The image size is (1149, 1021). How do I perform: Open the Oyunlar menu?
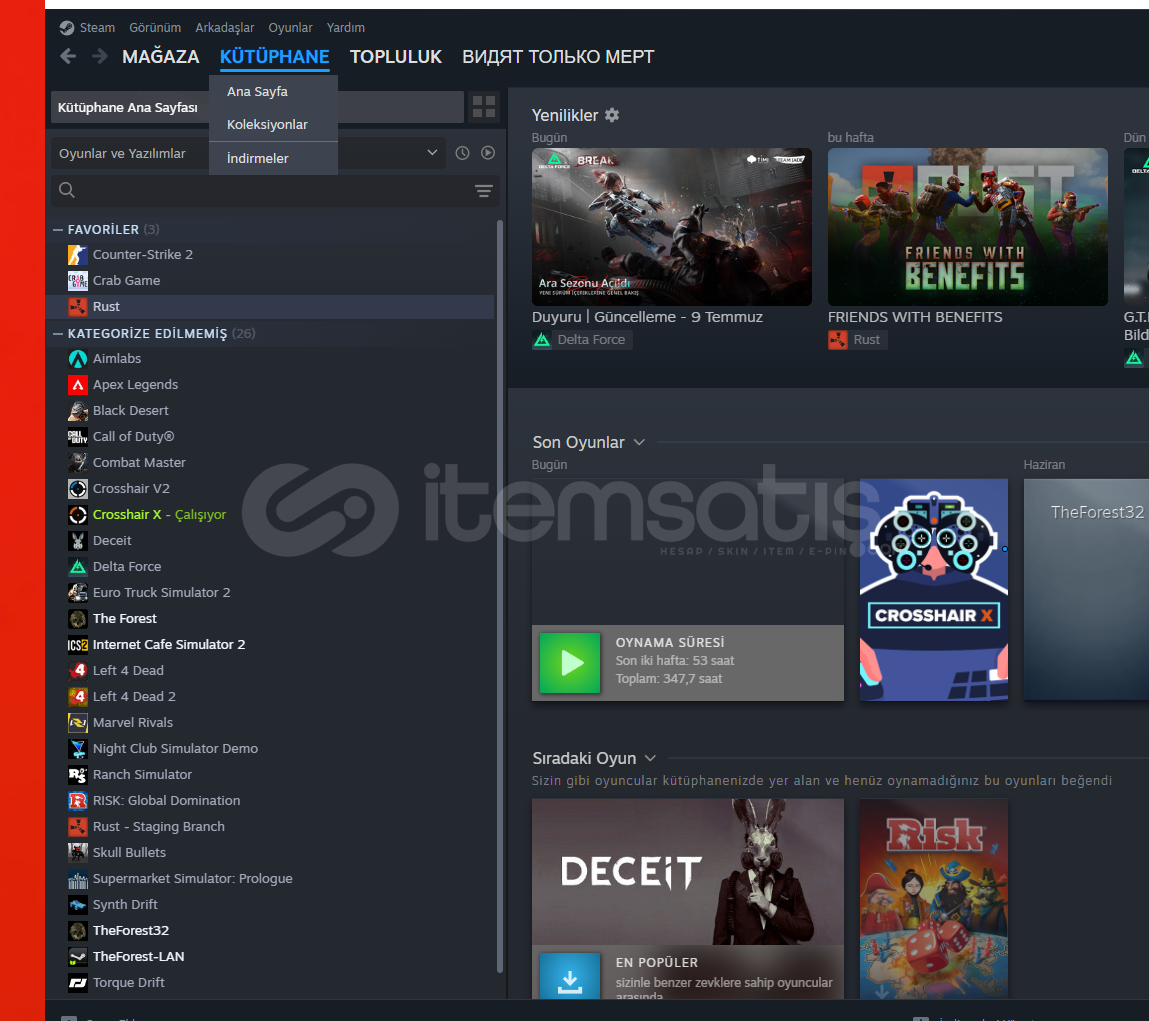(x=290, y=28)
